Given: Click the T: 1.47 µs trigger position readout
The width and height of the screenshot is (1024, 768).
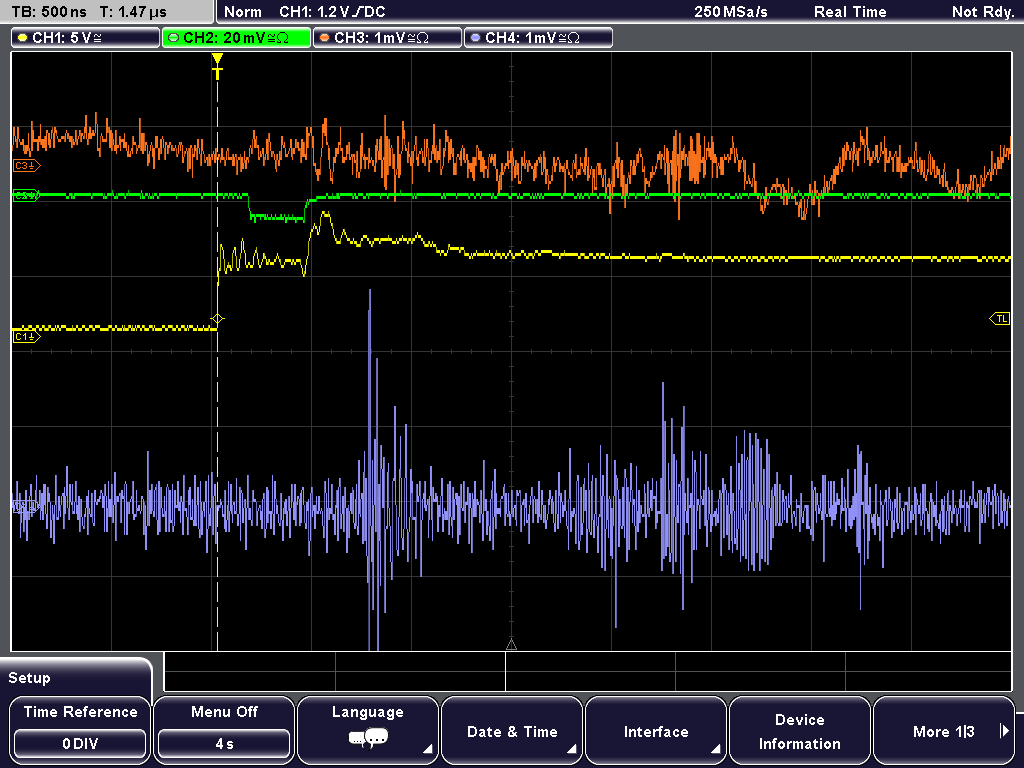Looking at the screenshot, I should (x=133, y=12).
